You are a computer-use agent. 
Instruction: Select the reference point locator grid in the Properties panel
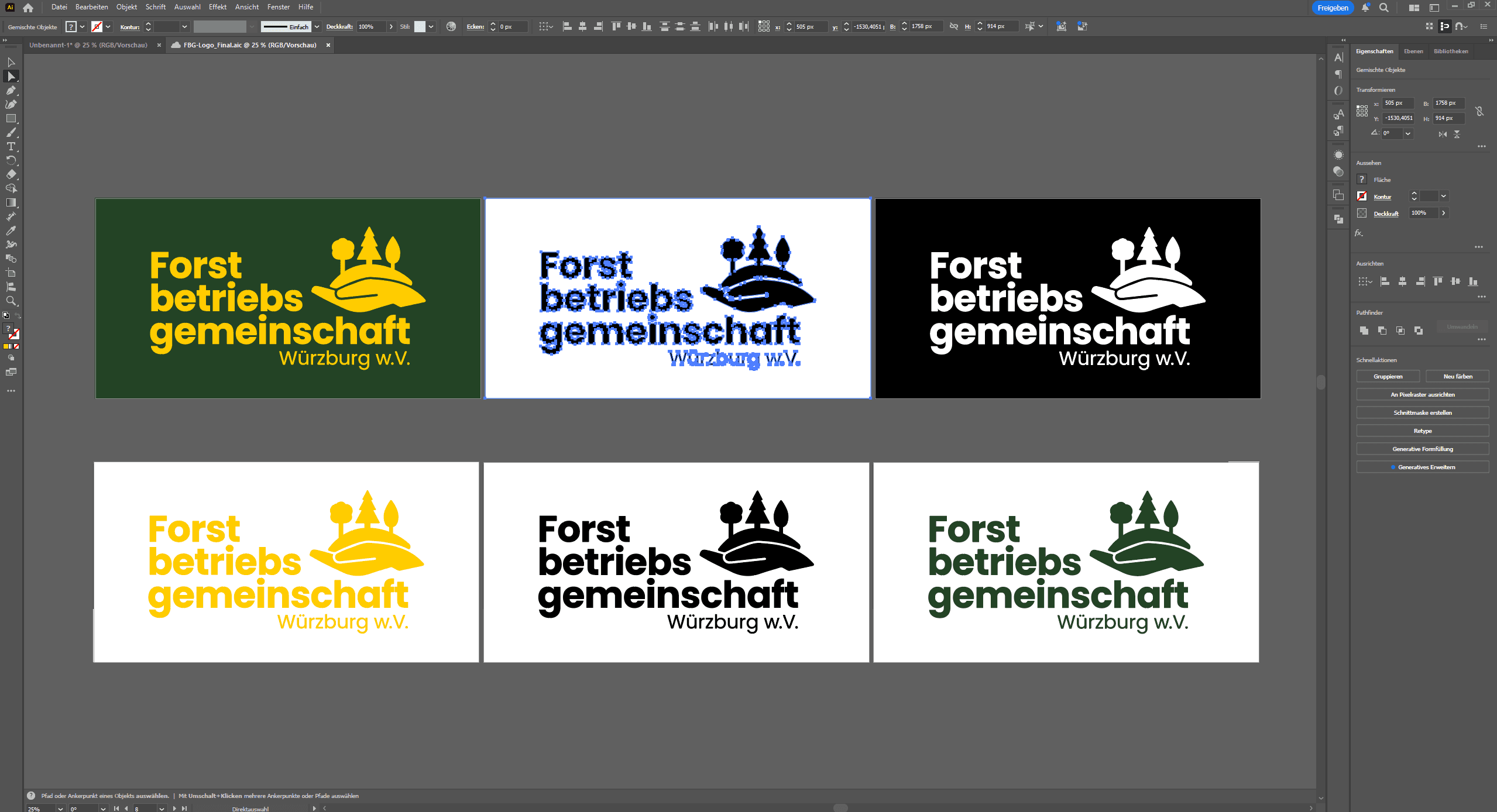tap(1362, 111)
